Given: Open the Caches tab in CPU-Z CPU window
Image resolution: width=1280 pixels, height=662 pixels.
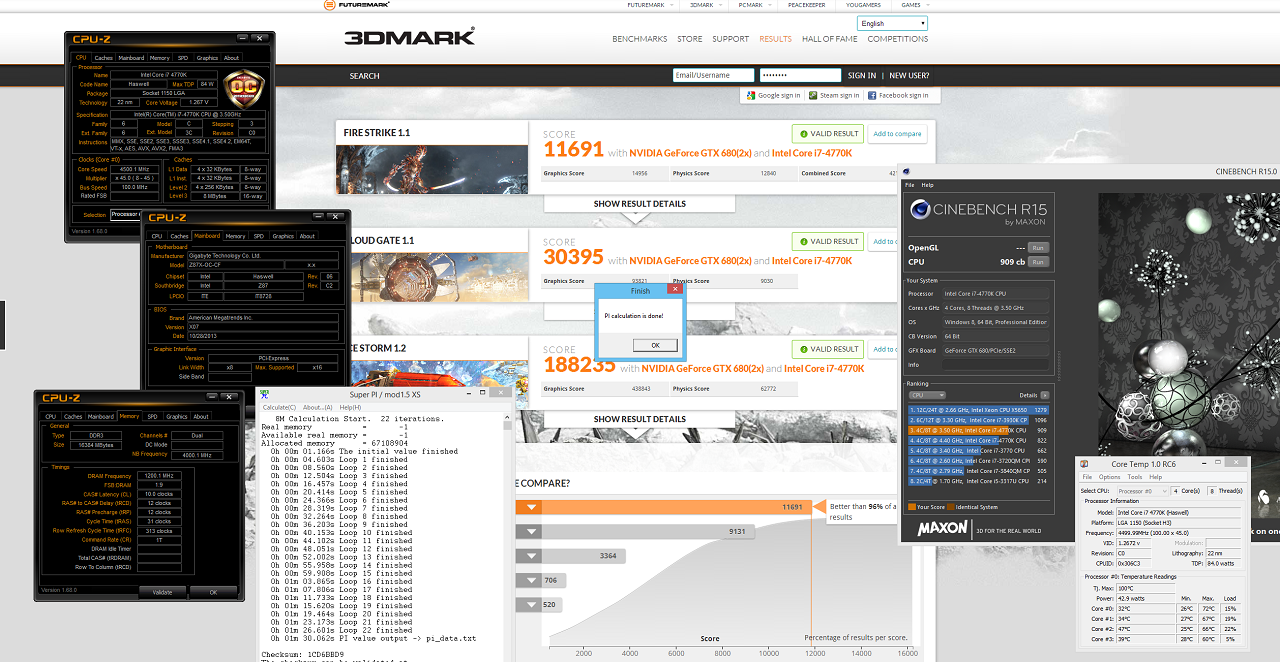Looking at the screenshot, I should point(105,58).
